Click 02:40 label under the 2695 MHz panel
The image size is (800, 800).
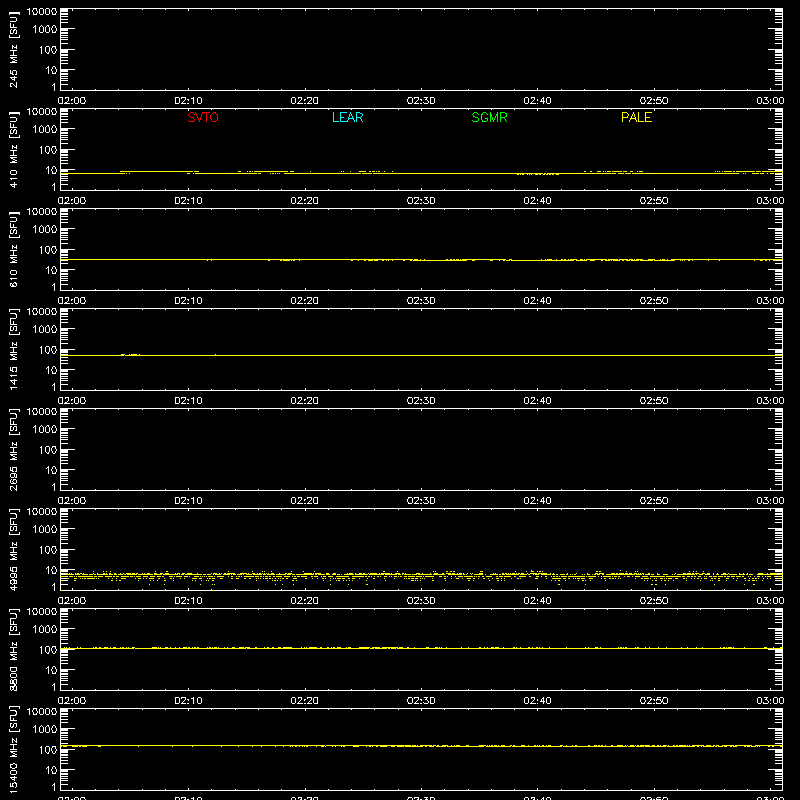[x=537, y=501]
